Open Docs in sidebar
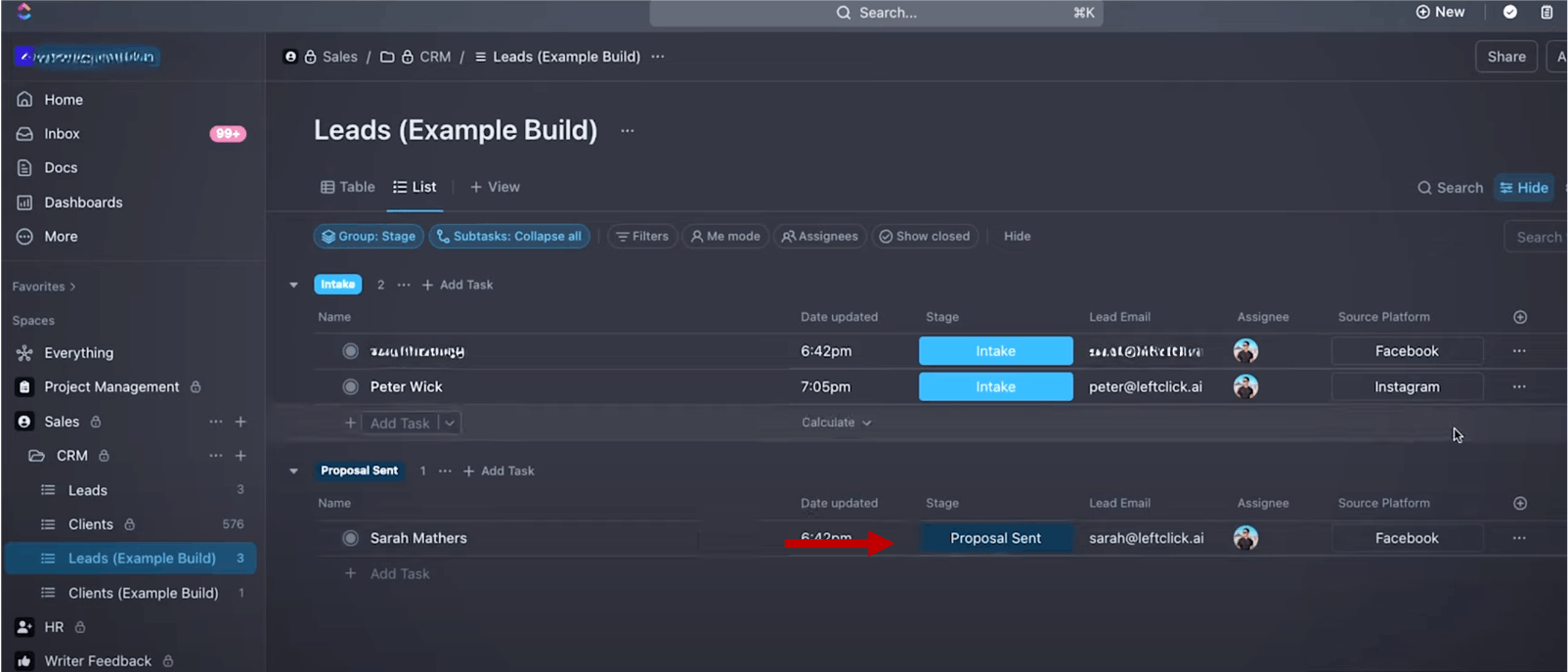 tap(61, 168)
